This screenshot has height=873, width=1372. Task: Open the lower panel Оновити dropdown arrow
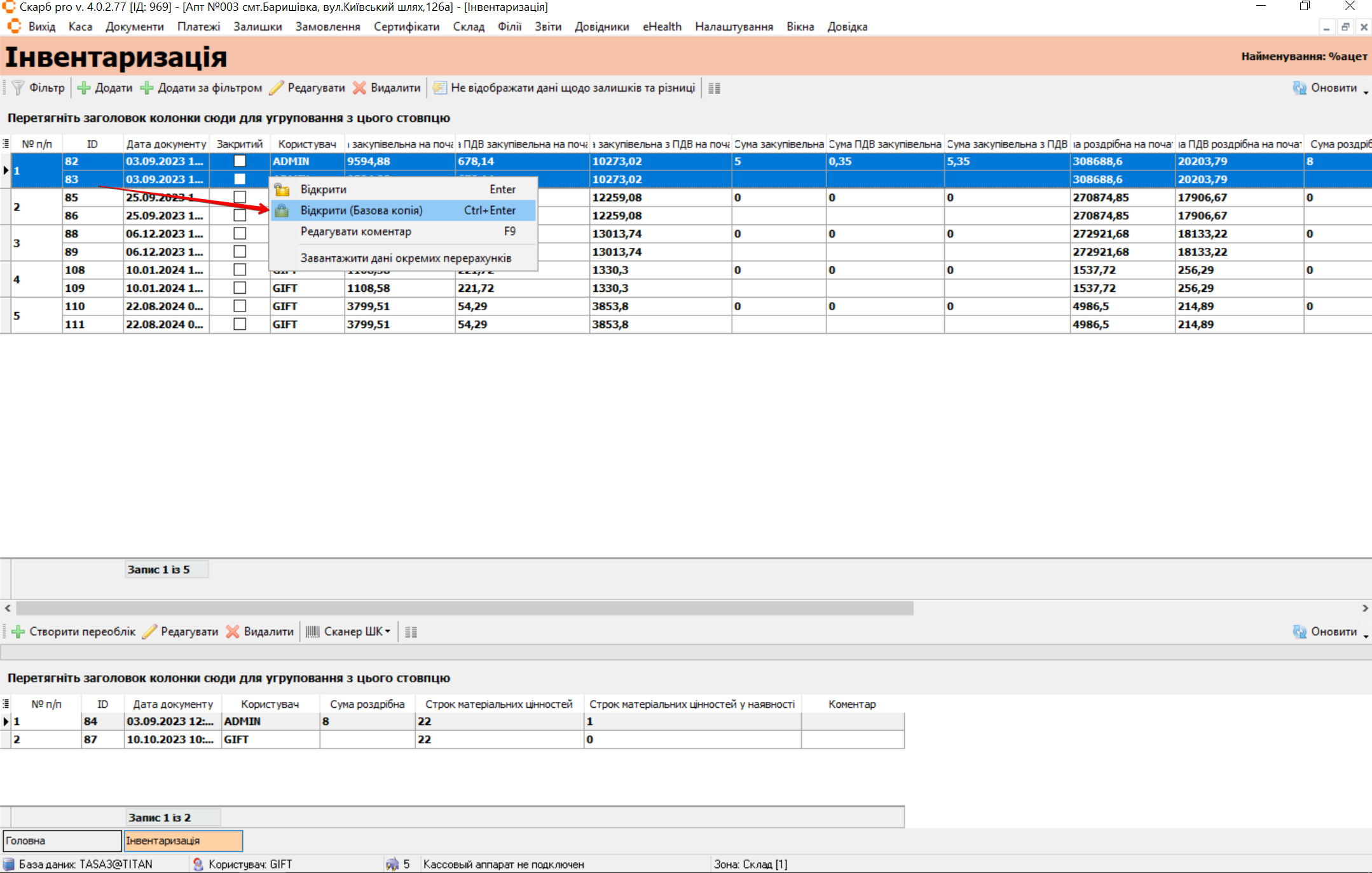1365,635
